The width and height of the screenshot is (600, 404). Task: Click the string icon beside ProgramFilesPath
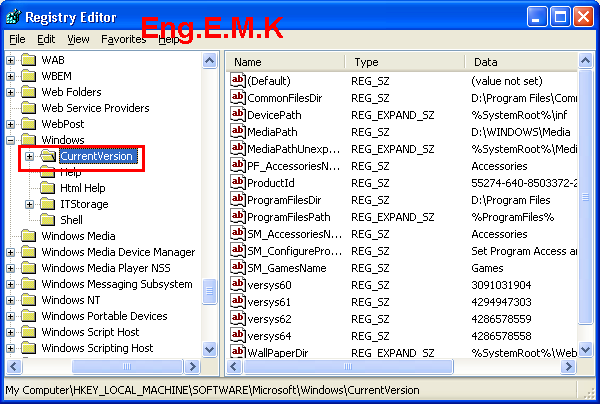238,216
